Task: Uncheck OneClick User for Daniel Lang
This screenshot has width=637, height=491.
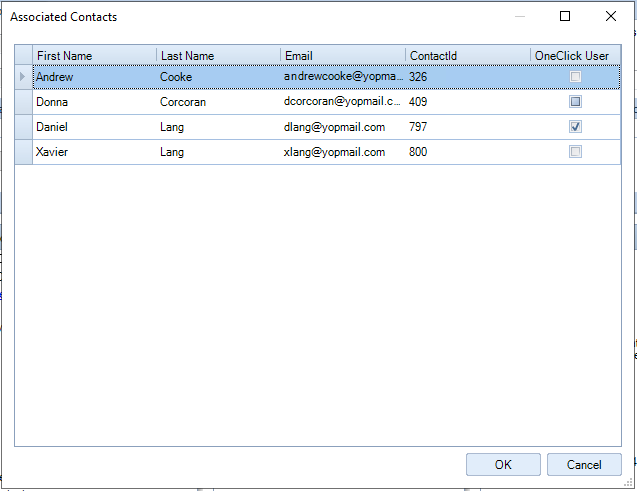Action: pos(575,127)
